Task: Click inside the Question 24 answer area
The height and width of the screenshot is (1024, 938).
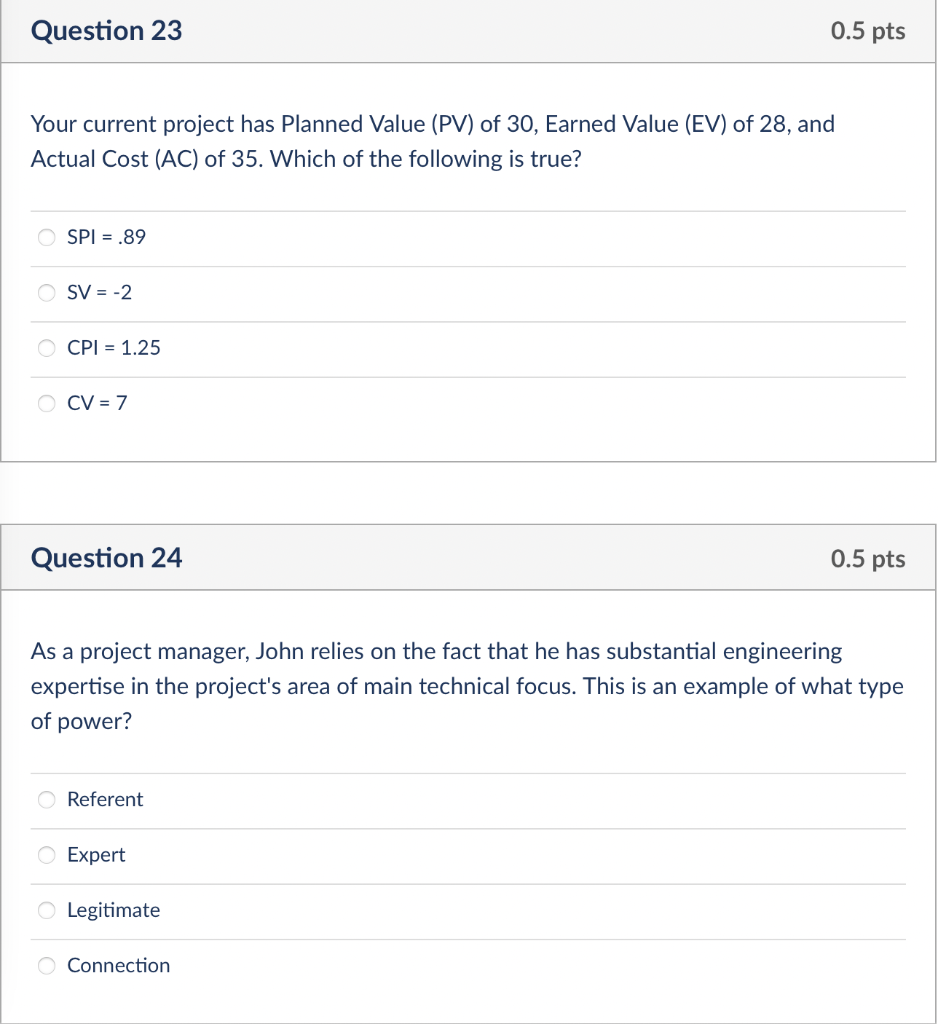Action: click(469, 882)
